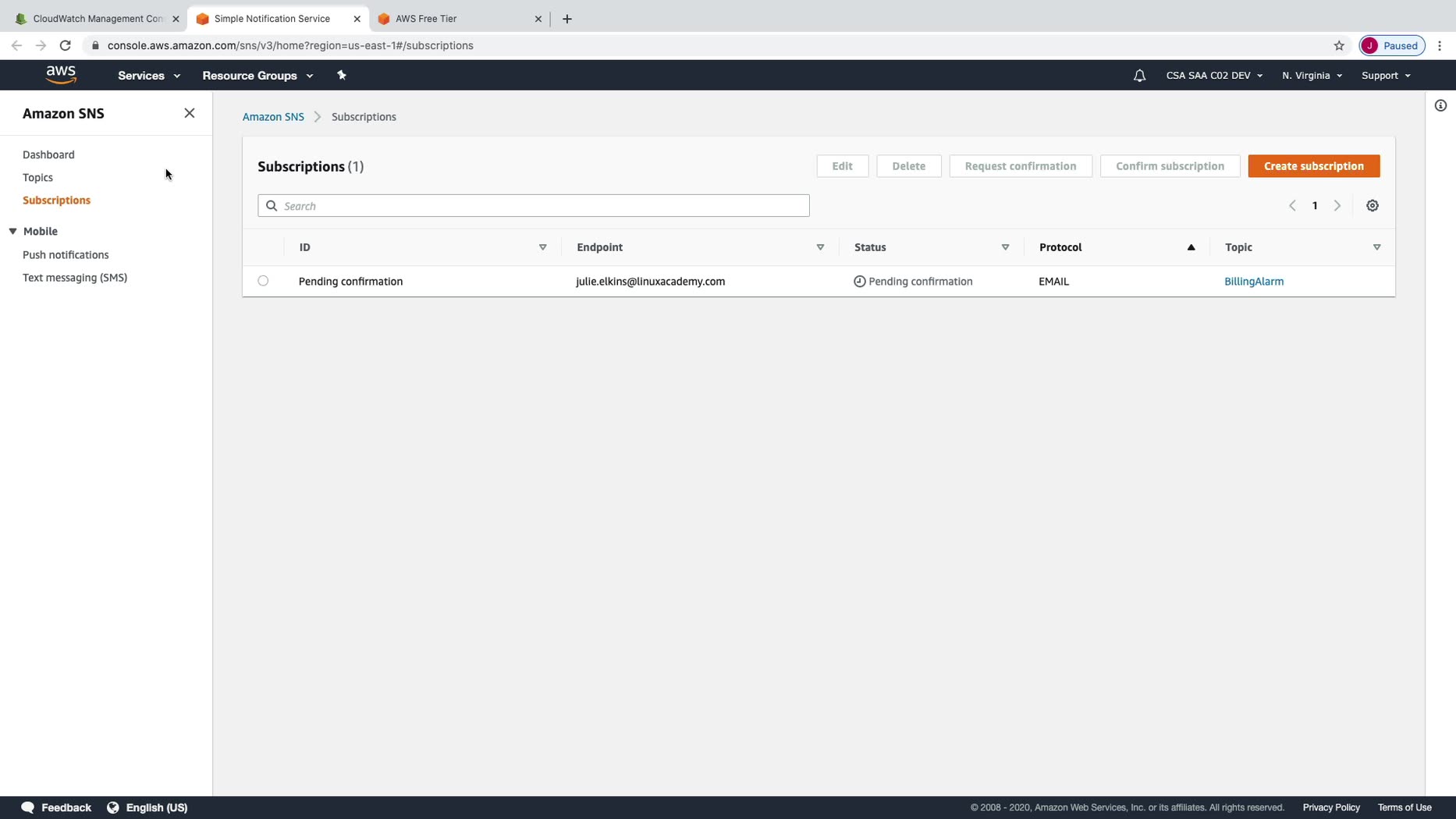Open a new browser tab
1456x819 pixels.
(567, 19)
